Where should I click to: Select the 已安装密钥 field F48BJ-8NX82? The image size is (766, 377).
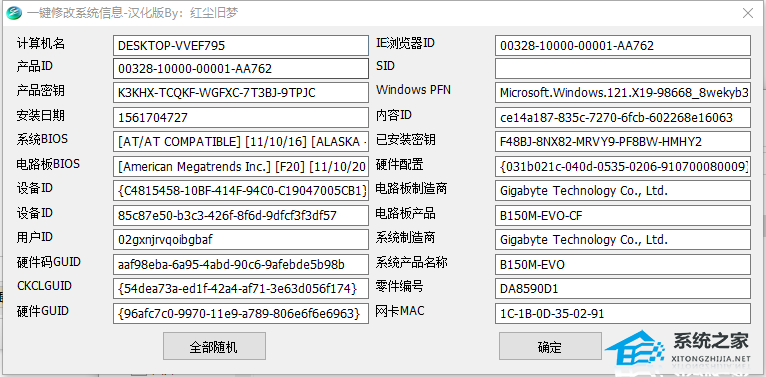623,142
